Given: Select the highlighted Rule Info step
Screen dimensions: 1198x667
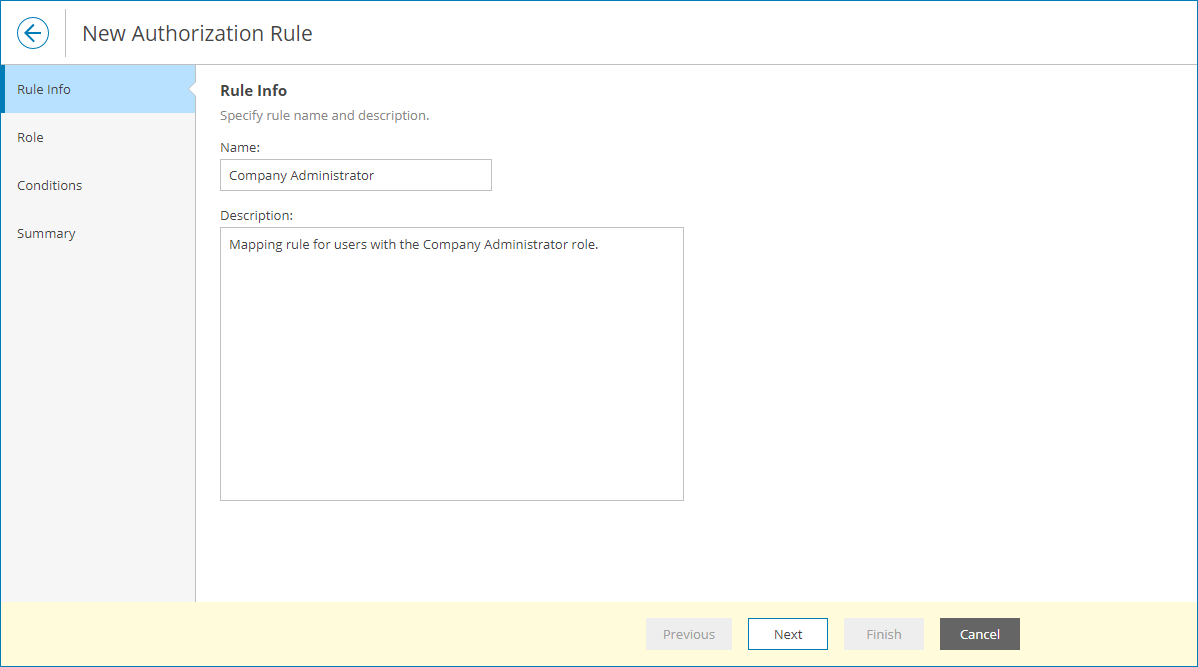Looking at the screenshot, I should (x=43, y=89).
